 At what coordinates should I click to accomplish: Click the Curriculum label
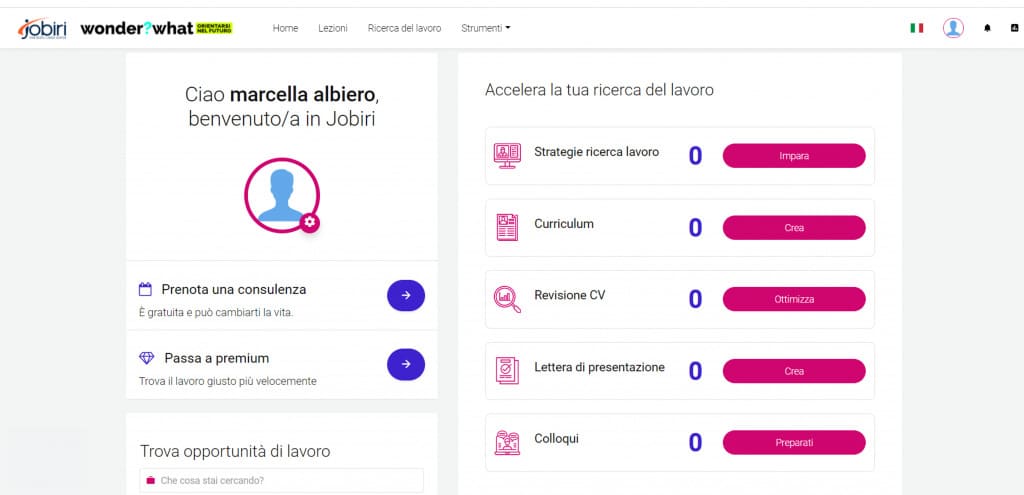pos(564,223)
